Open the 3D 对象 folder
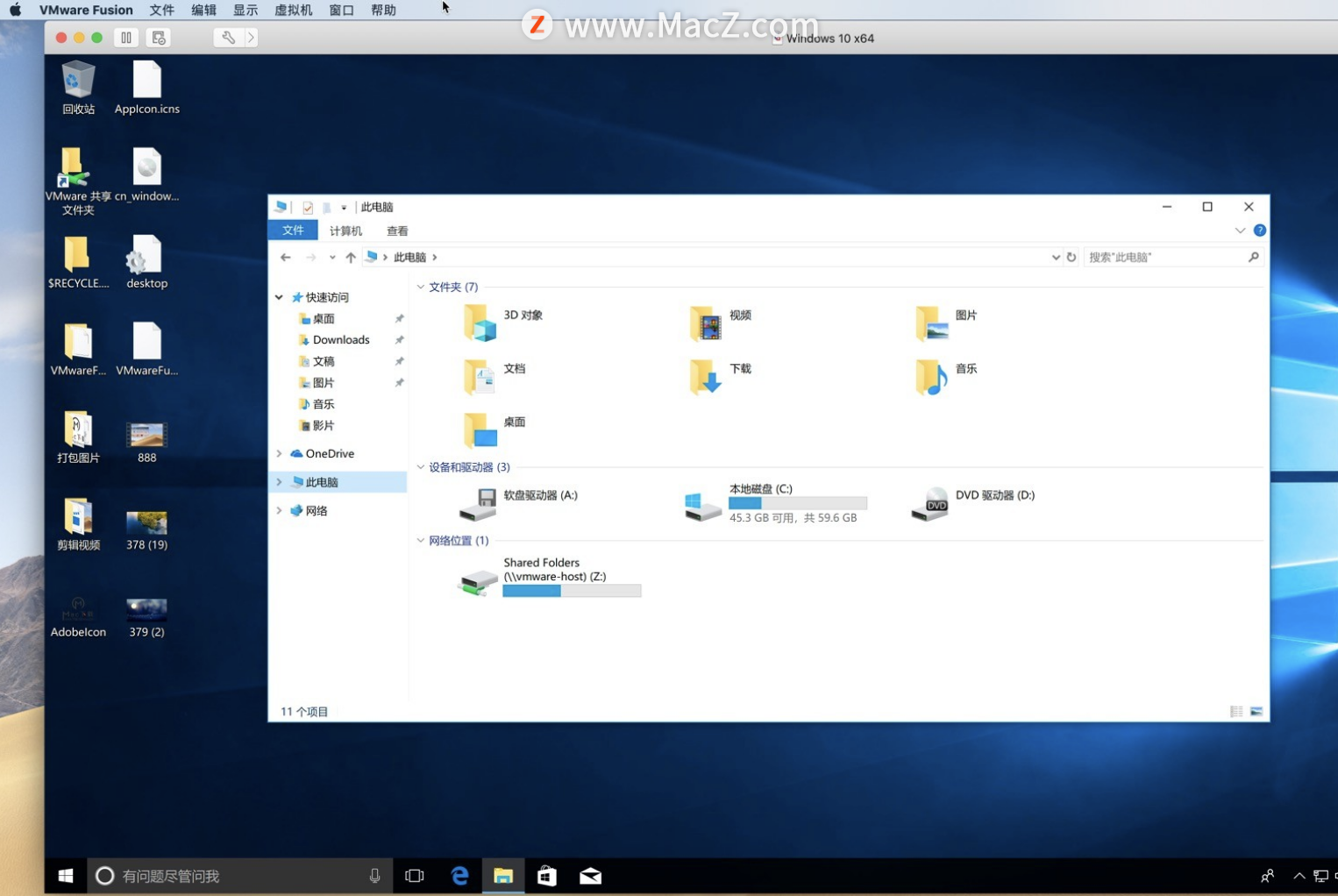 coord(502,322)
